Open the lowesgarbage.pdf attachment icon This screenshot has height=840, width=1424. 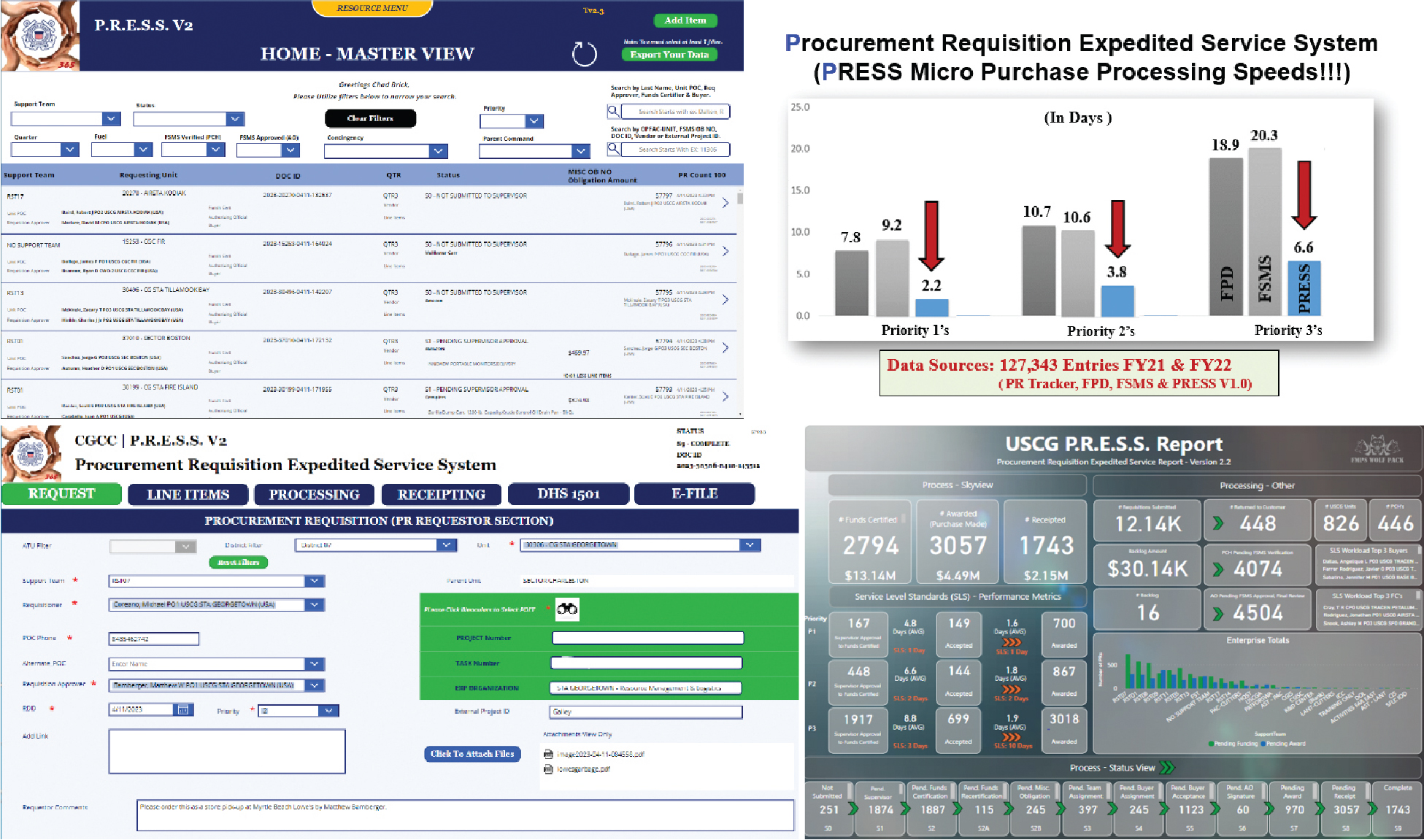(548, 769)
